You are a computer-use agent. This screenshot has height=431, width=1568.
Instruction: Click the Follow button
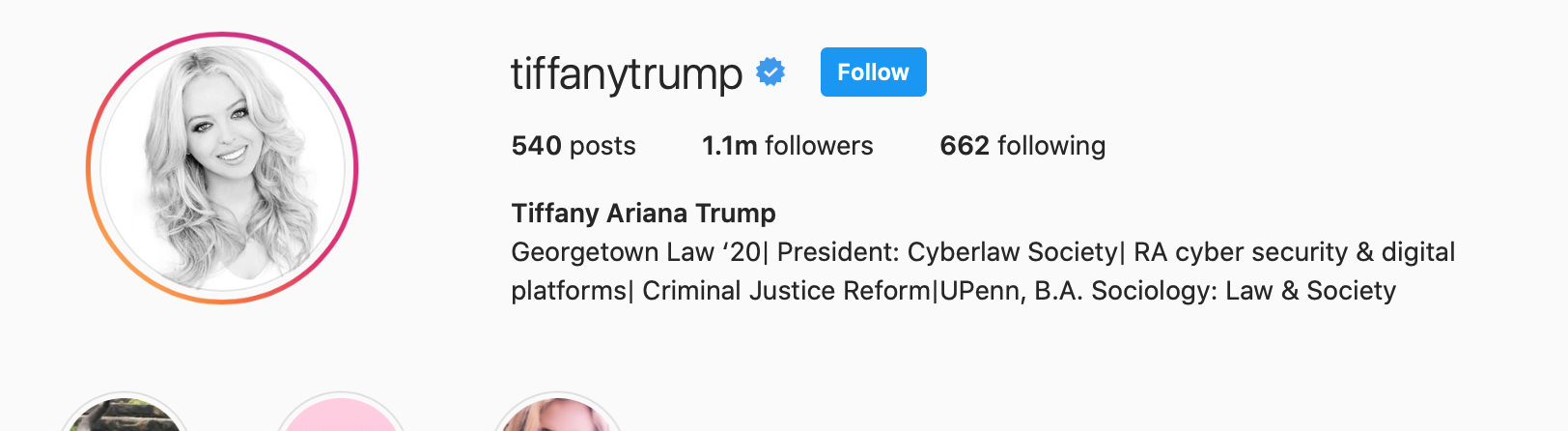(874, 72)
